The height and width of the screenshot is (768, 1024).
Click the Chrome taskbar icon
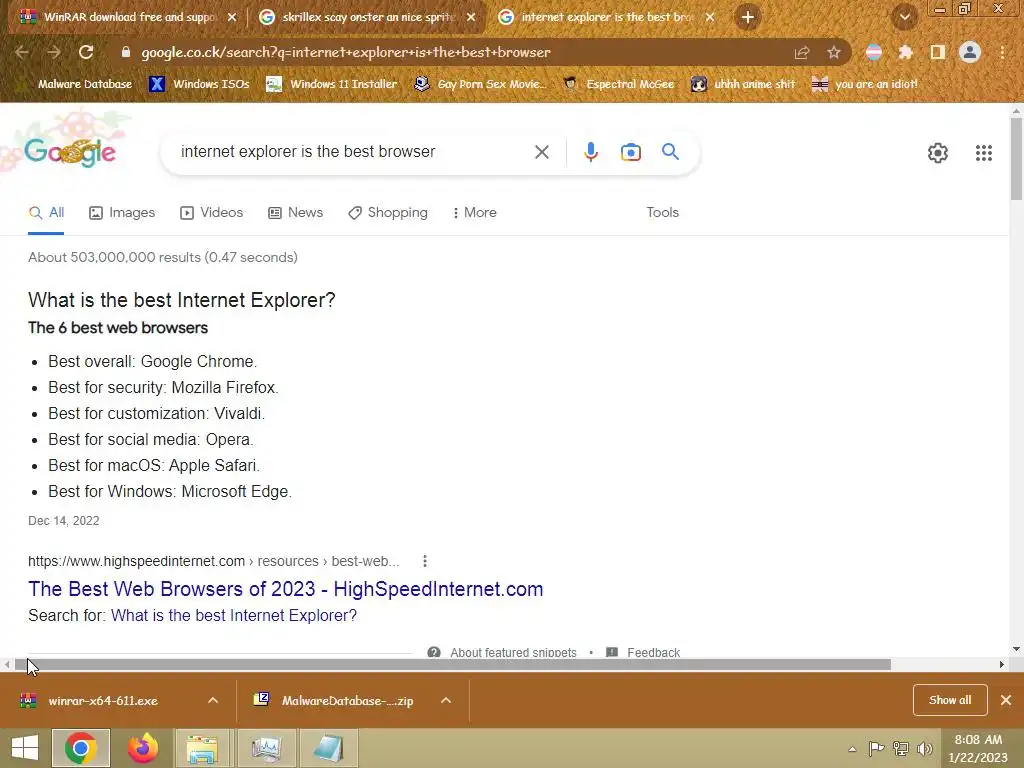coord(80,748)
